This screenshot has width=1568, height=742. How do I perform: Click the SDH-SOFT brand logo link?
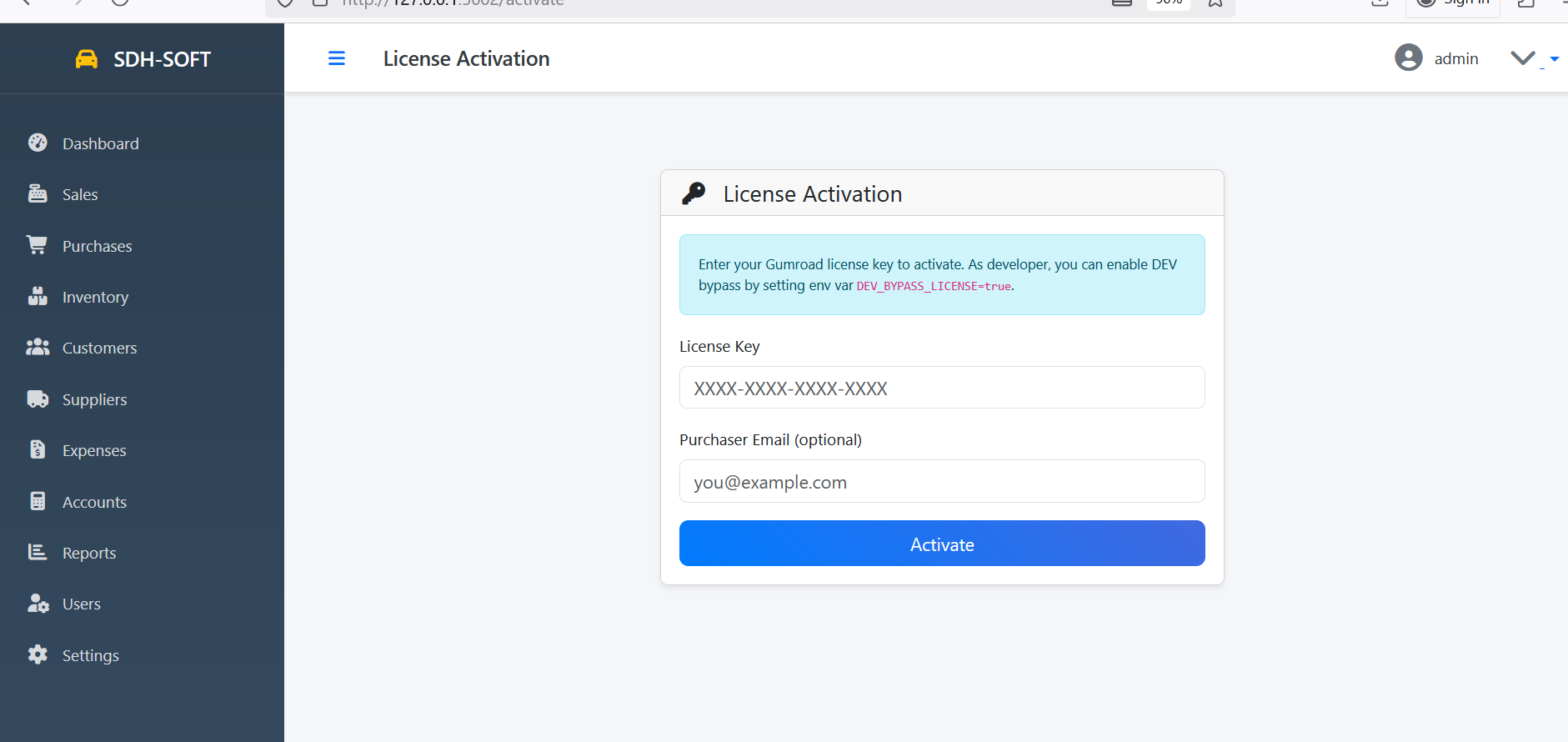pos(143,59)
